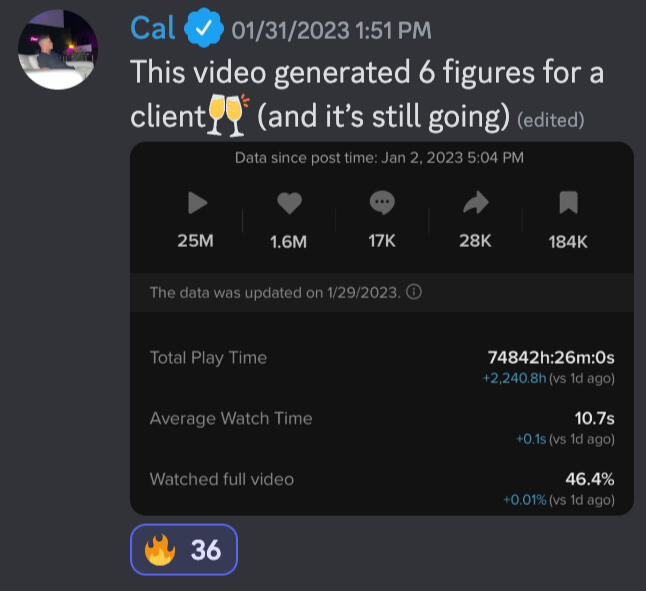
Task: Open the embedded analytics image
Action: coord(382,328)
